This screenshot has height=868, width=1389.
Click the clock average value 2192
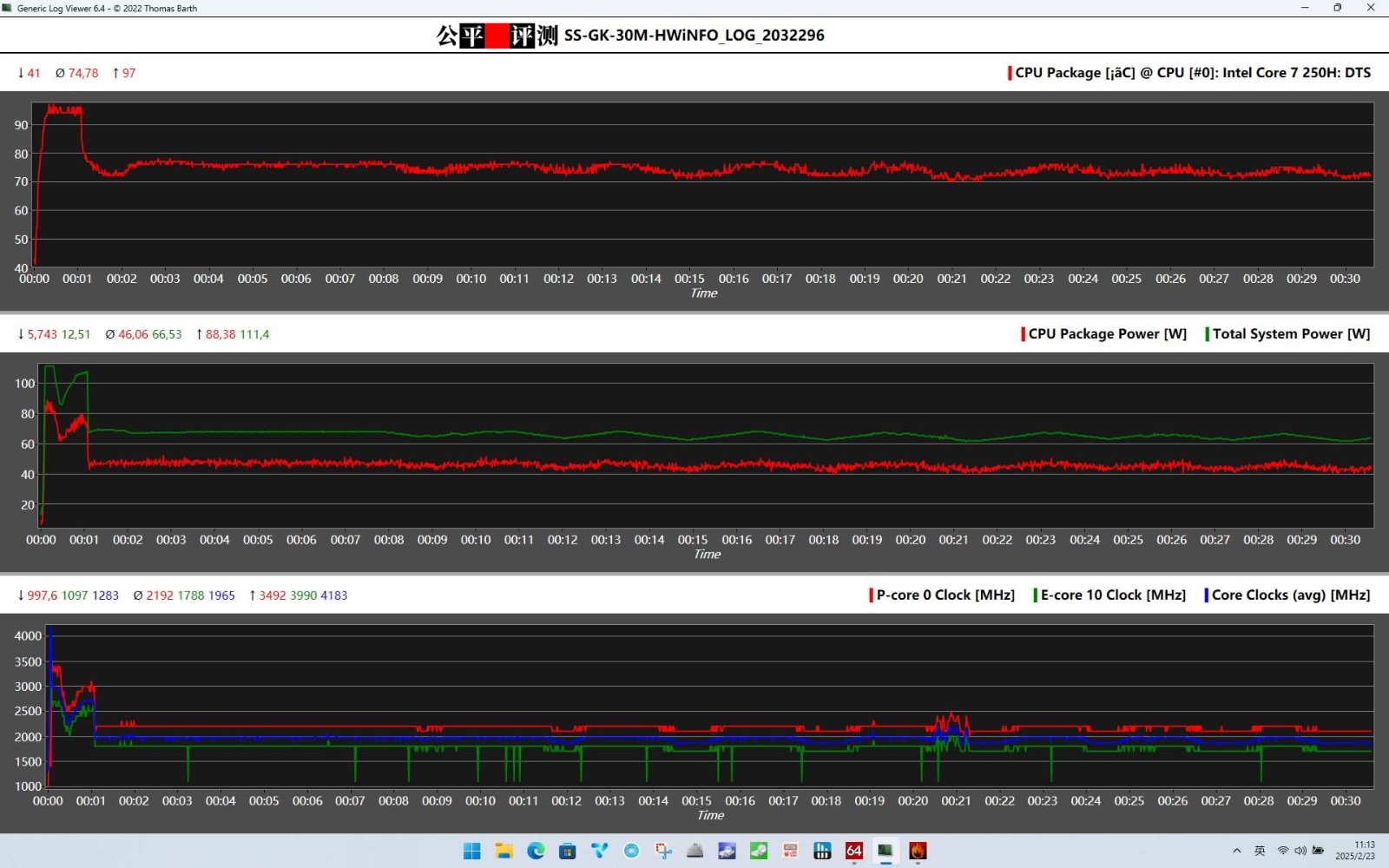pos(160,595)
